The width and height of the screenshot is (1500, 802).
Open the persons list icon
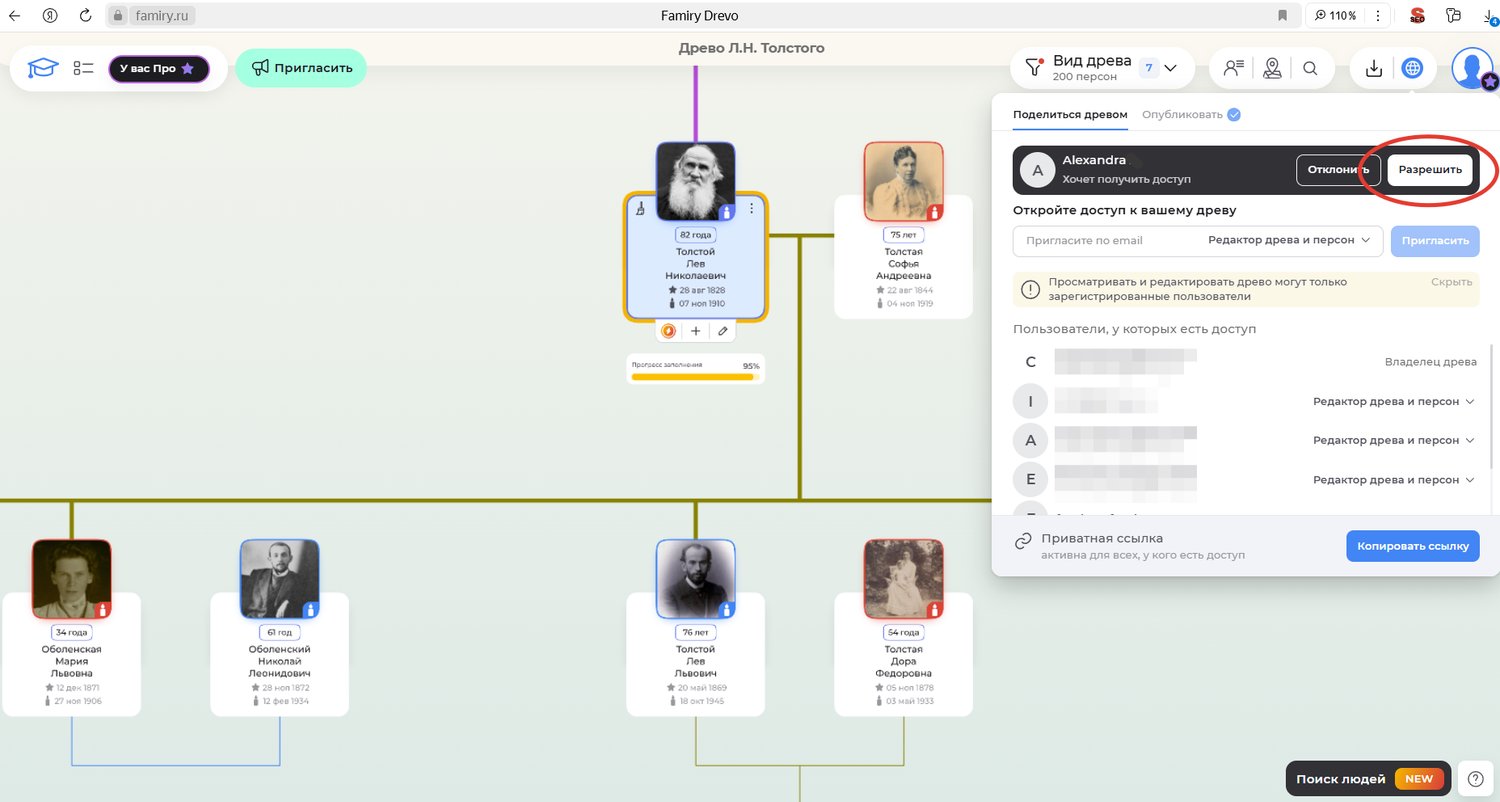(x=1233, y=68)
